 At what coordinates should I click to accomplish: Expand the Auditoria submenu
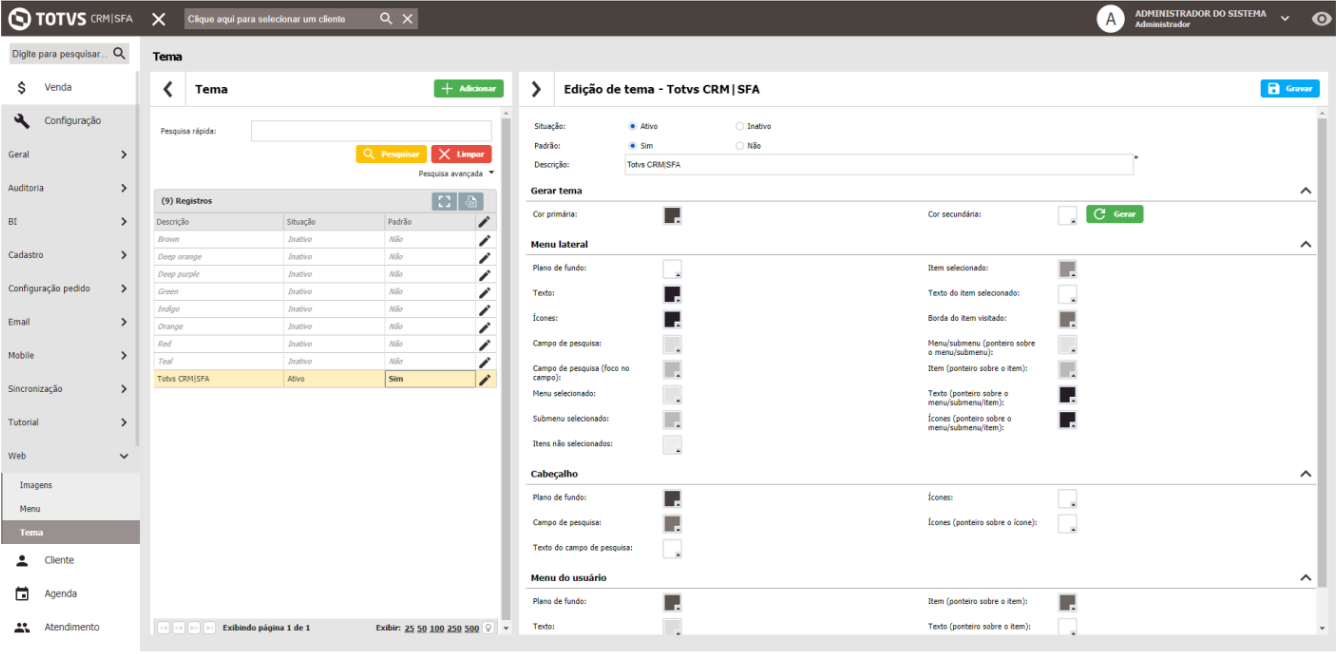point(123,188)
